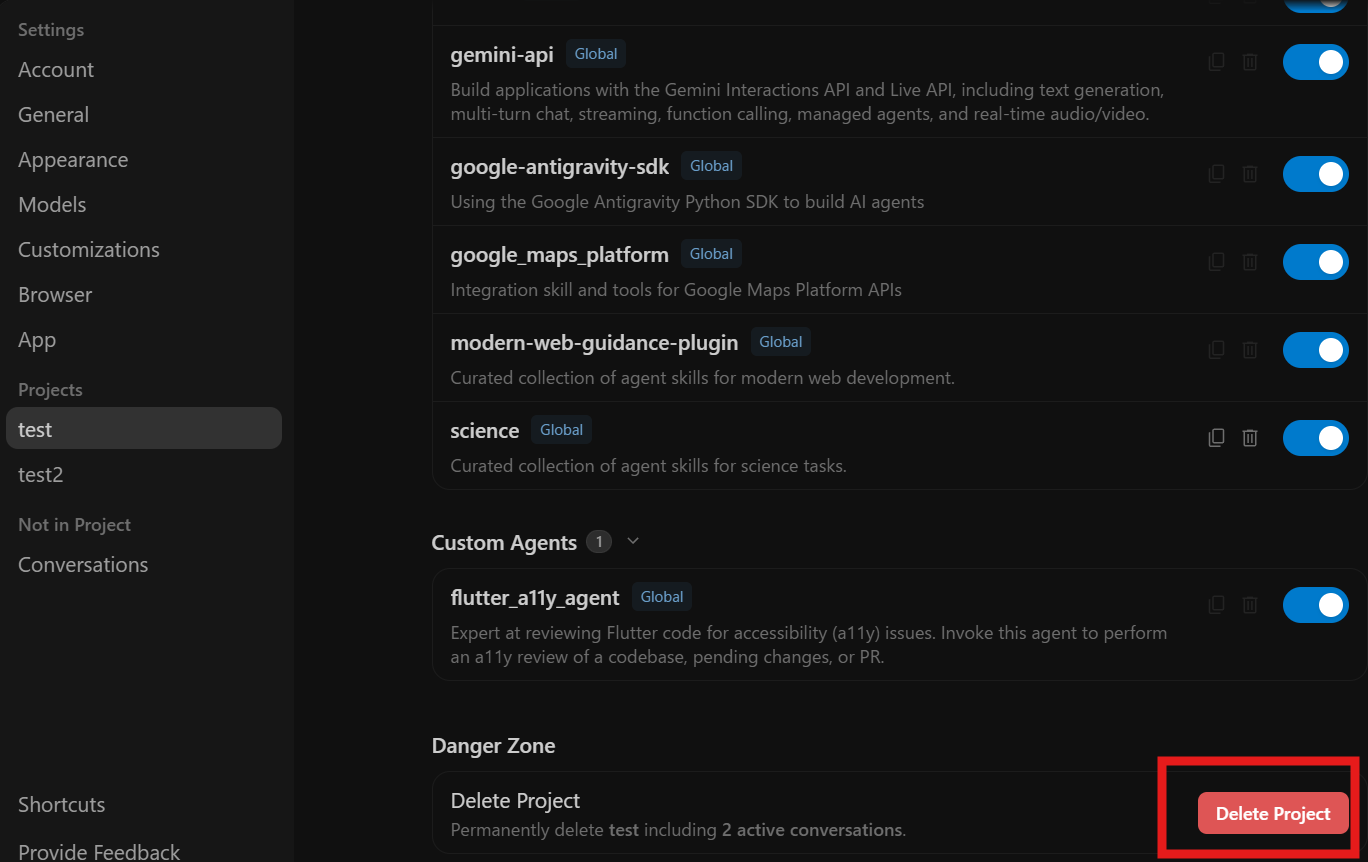Click the trash icon for flutter_a11y_agent
Viewport: 1368px width, 862px height.
pos(1250,605)
